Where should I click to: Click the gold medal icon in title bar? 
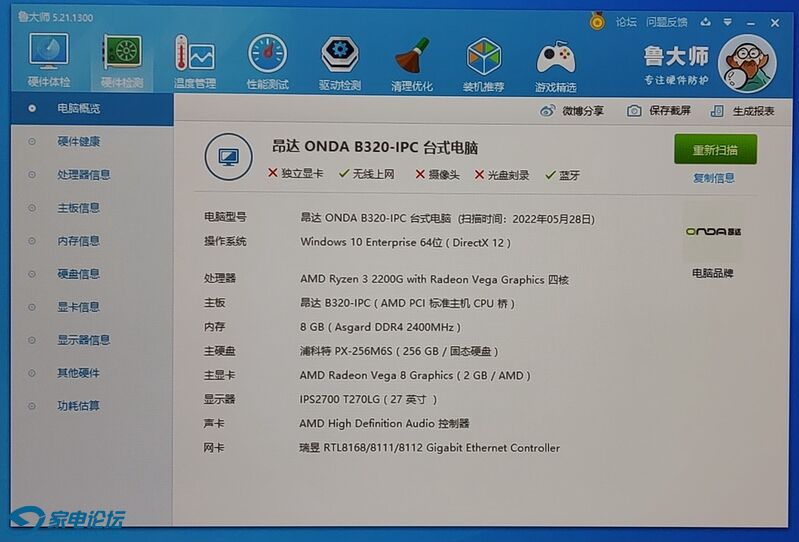point(597,21)
